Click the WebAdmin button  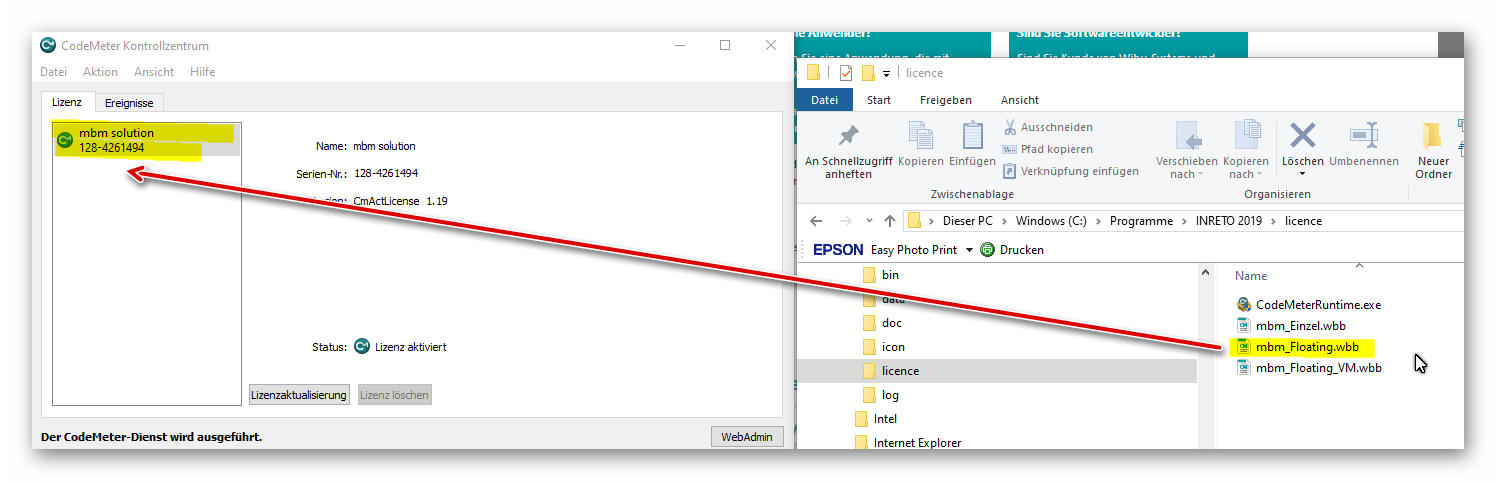coord(746,437)
